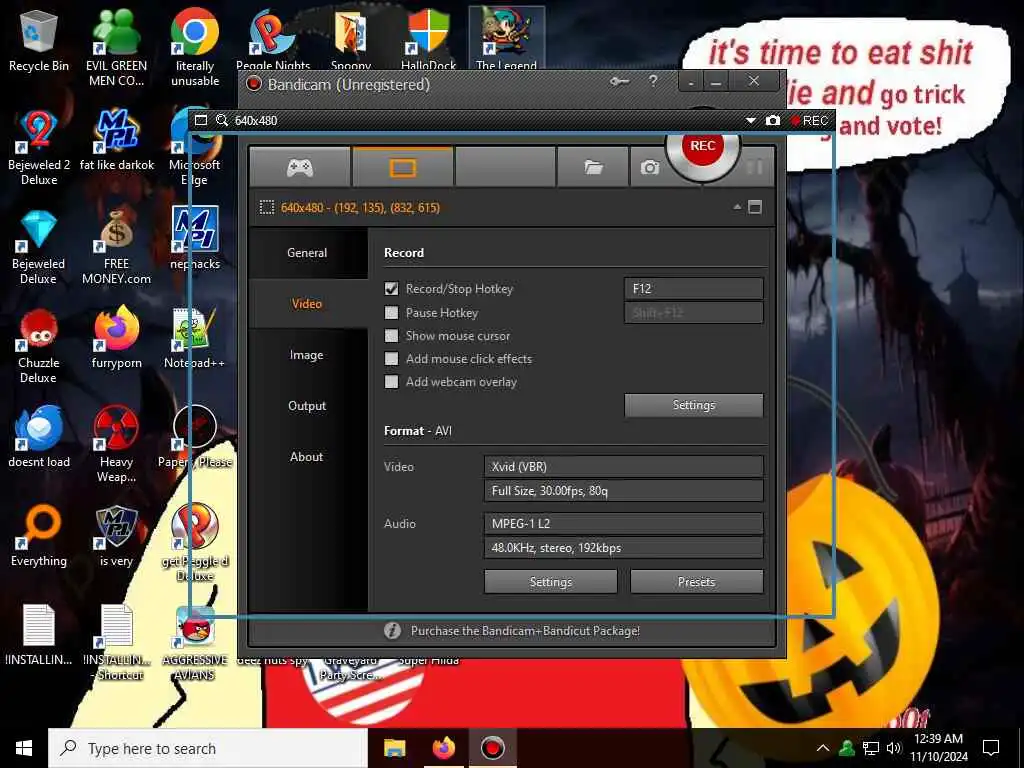The image size is (1024, 768).
Task: Open the Image settings tab
Action: 307,355
